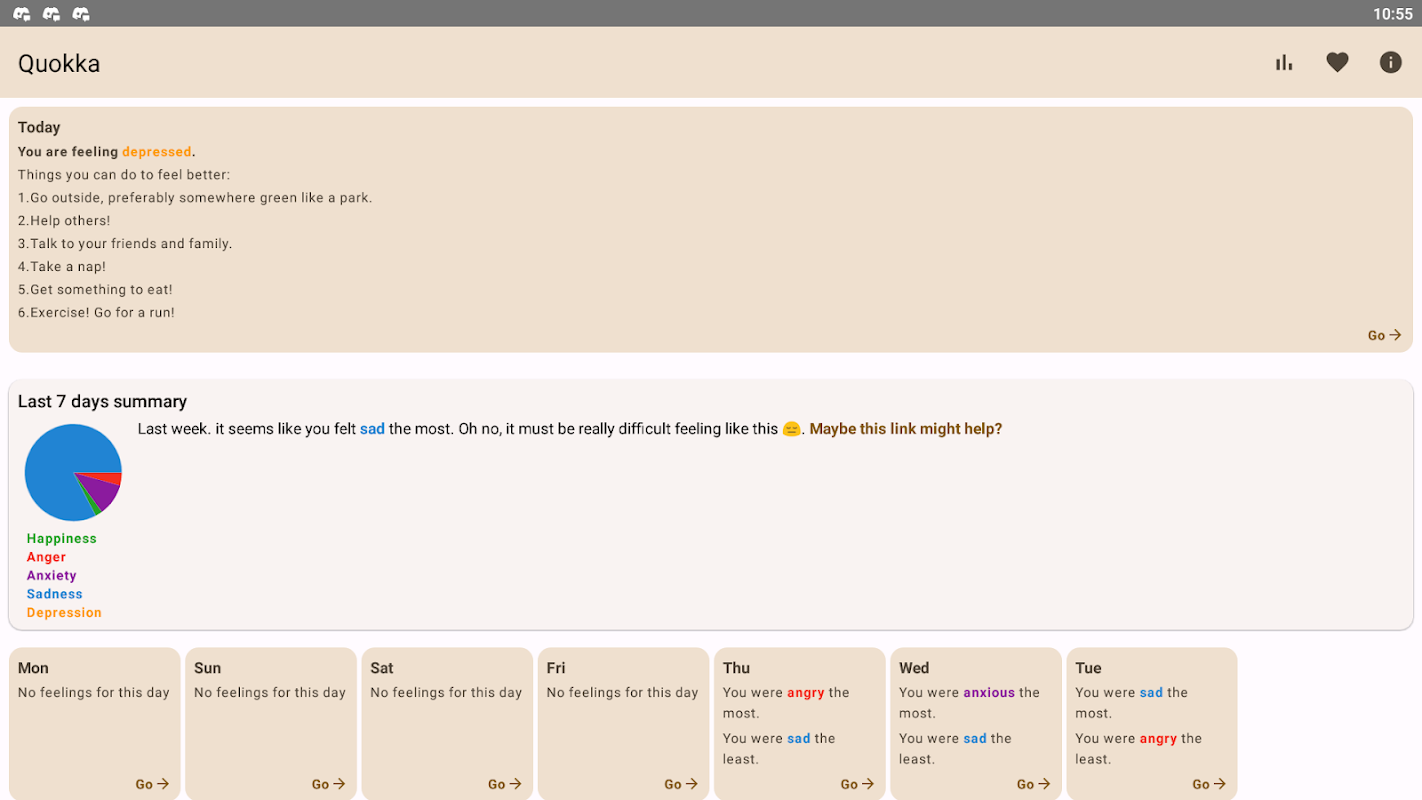Click the Today heading
This screenshot has width=1422, height=800.
click(x=39, y=127)
